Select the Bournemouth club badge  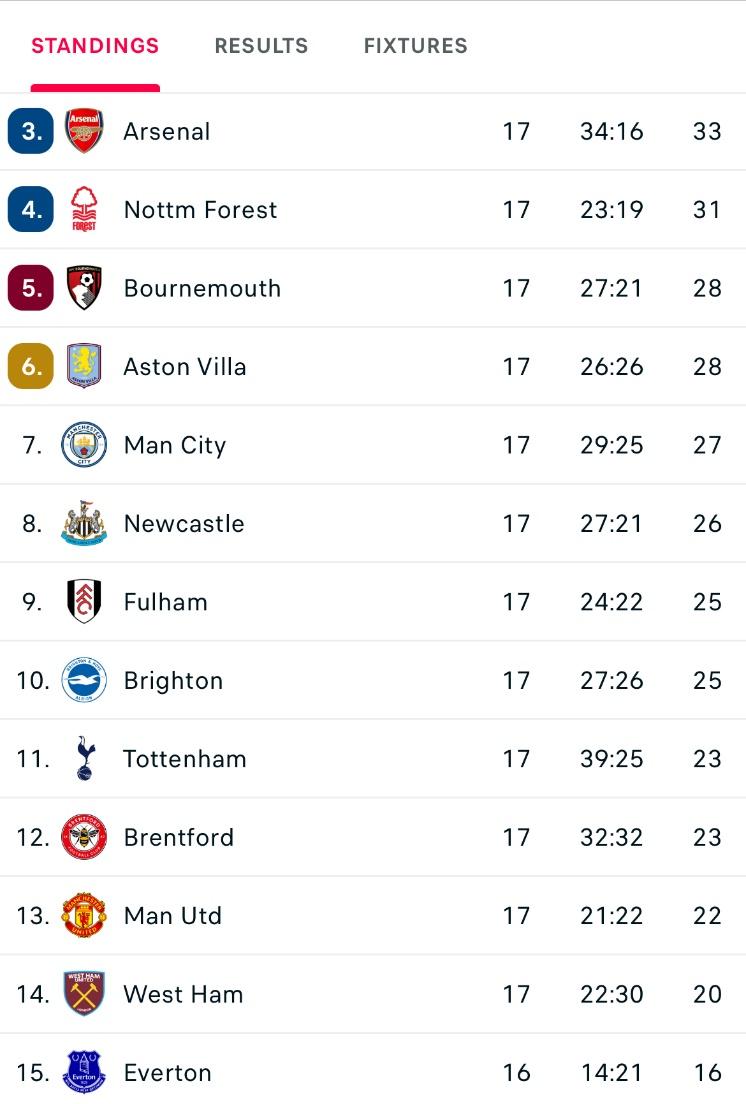coord(84,288)
